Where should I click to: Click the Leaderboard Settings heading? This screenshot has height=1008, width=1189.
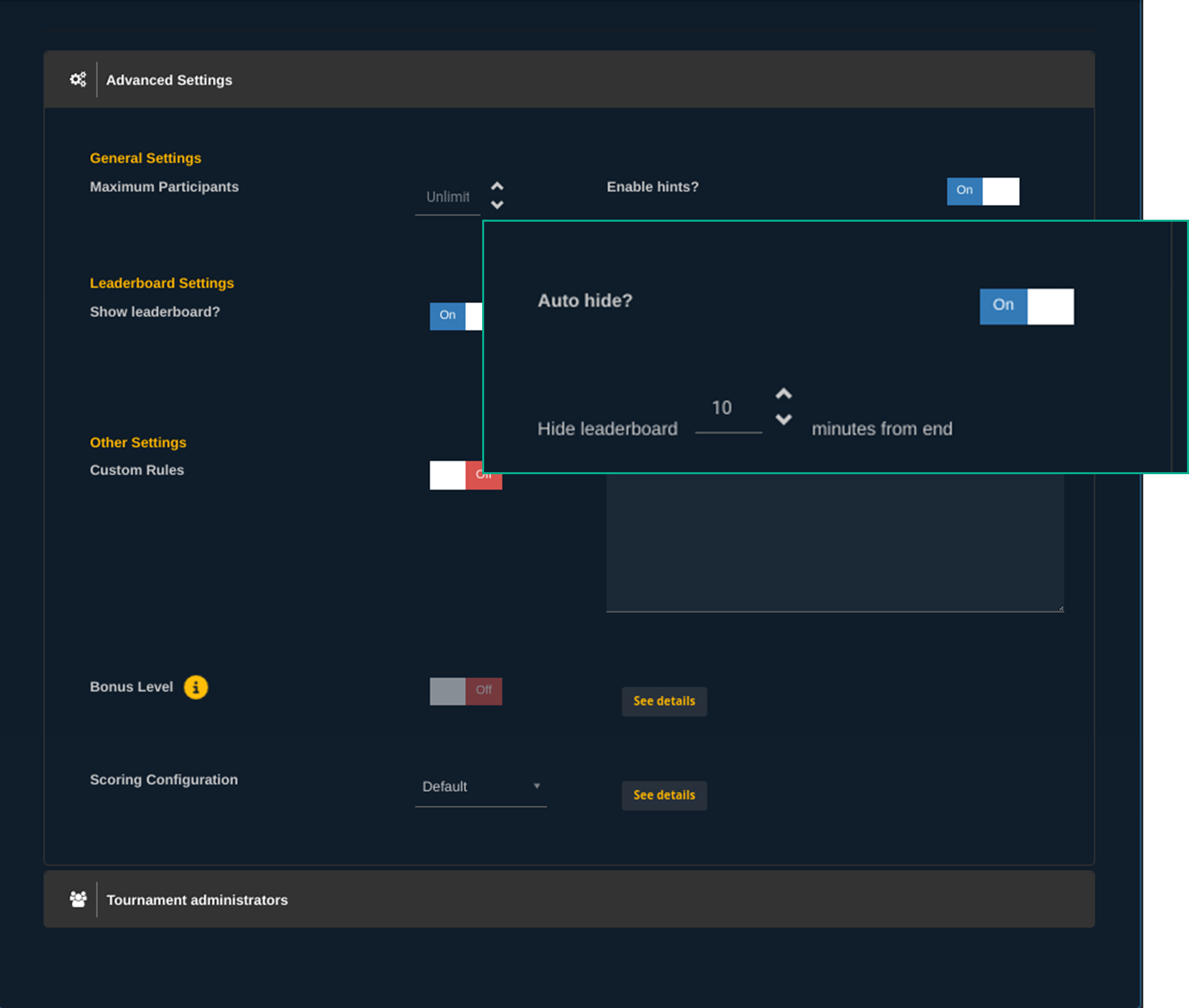[x=162, y=283]
